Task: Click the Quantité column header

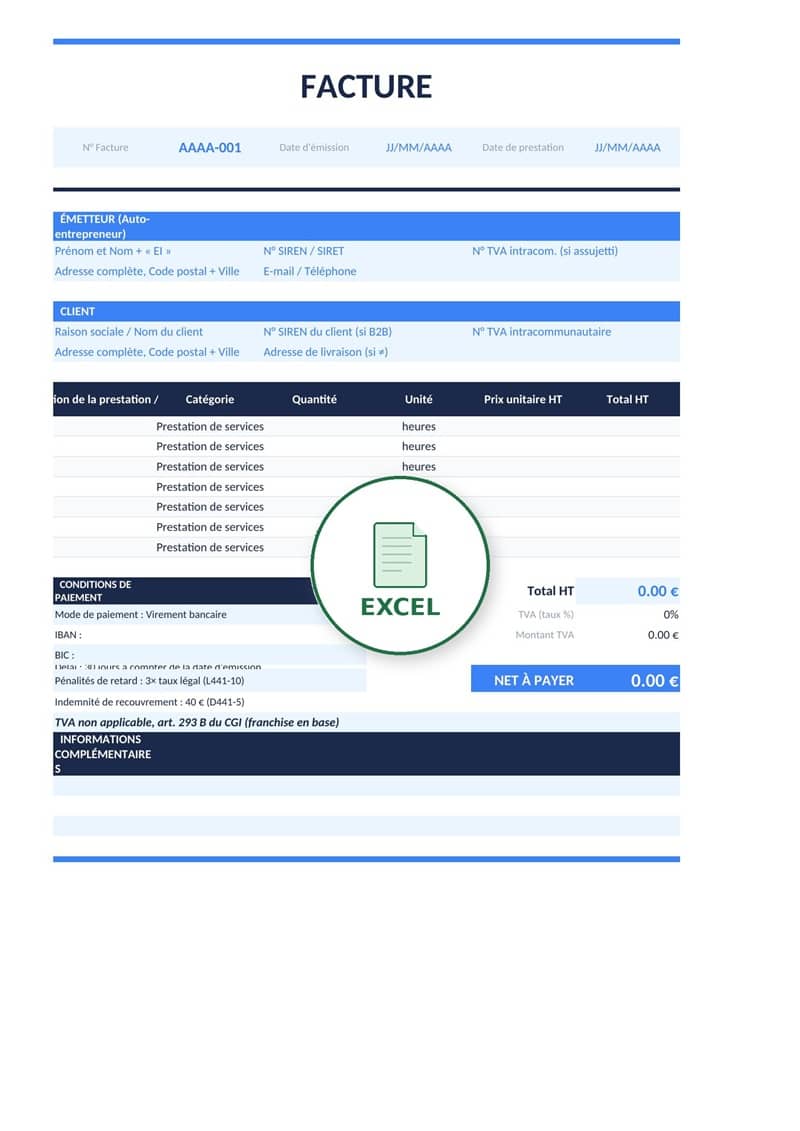Action: (x=315, y=399)
